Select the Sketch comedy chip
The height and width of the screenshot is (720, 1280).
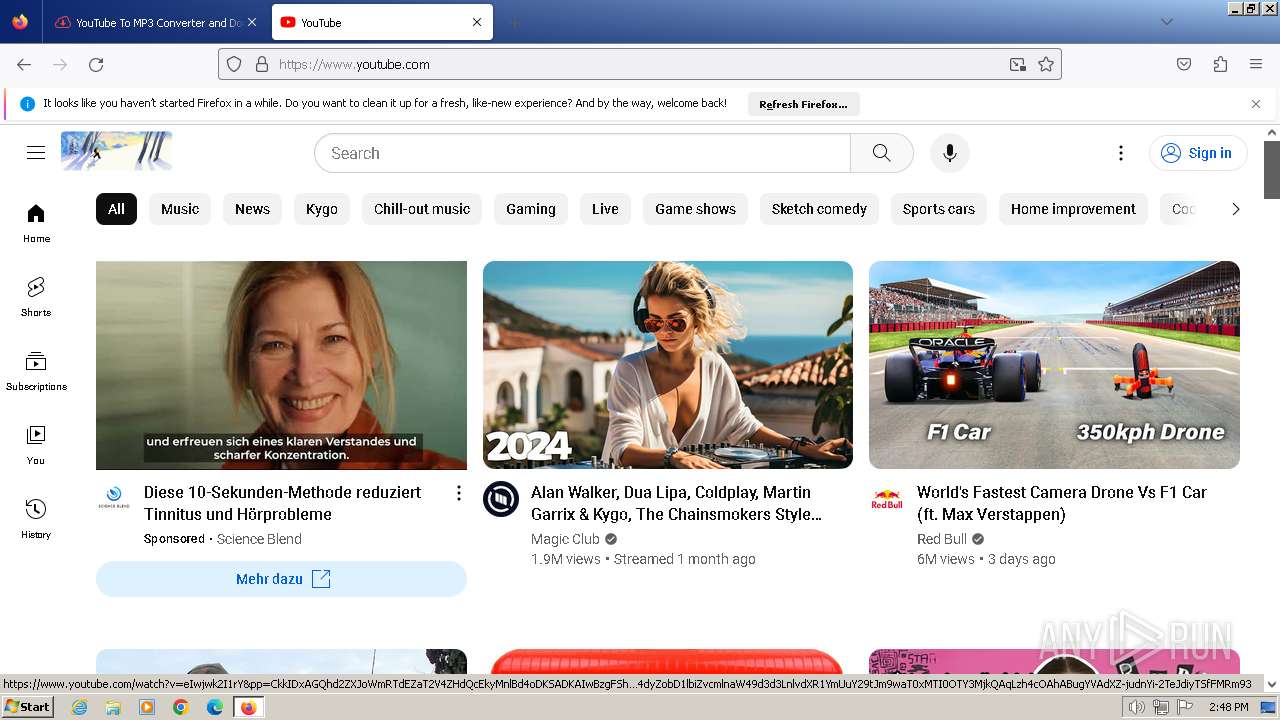(819, 209)
